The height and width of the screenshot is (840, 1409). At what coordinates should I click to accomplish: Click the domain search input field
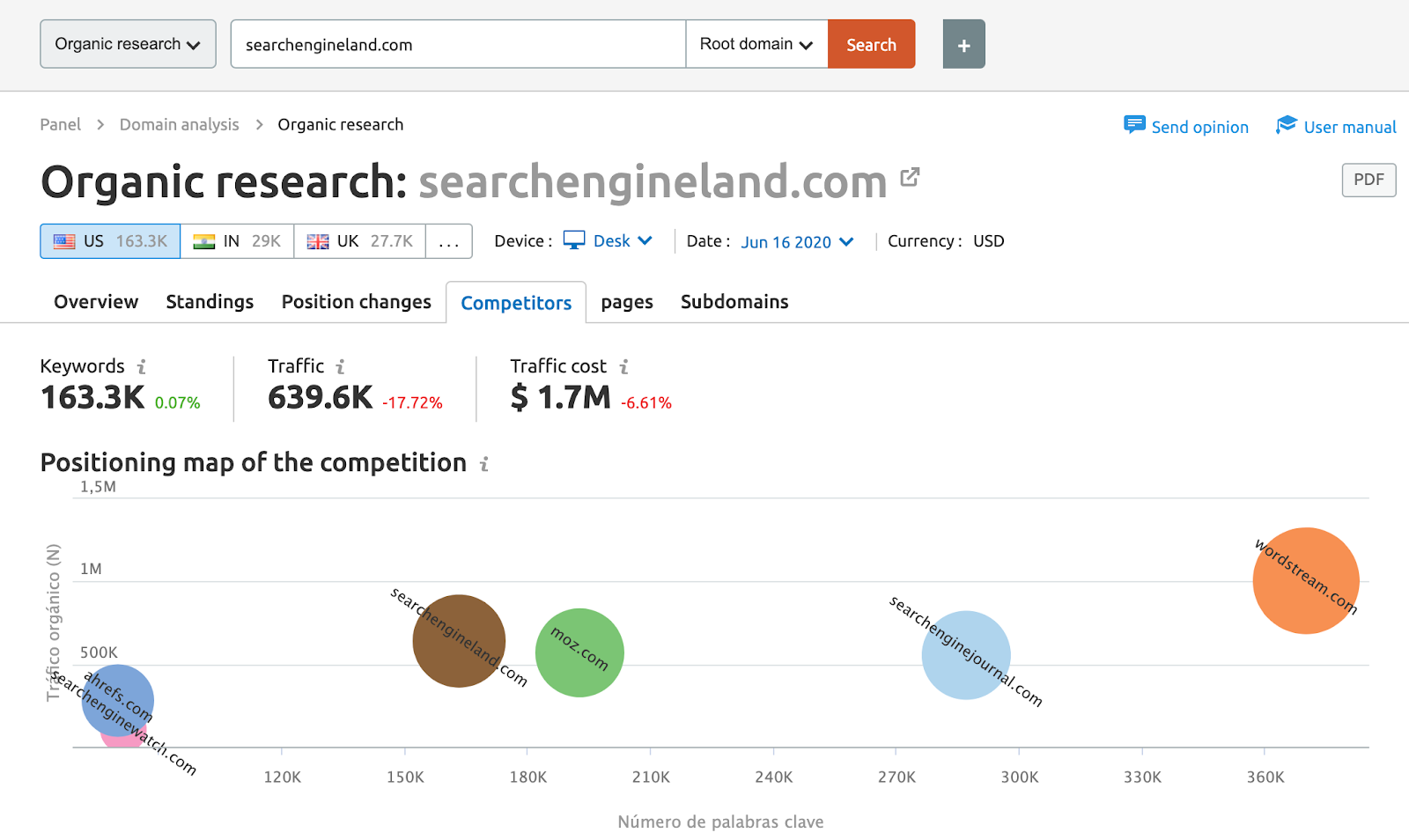click(x=458, y=44)
